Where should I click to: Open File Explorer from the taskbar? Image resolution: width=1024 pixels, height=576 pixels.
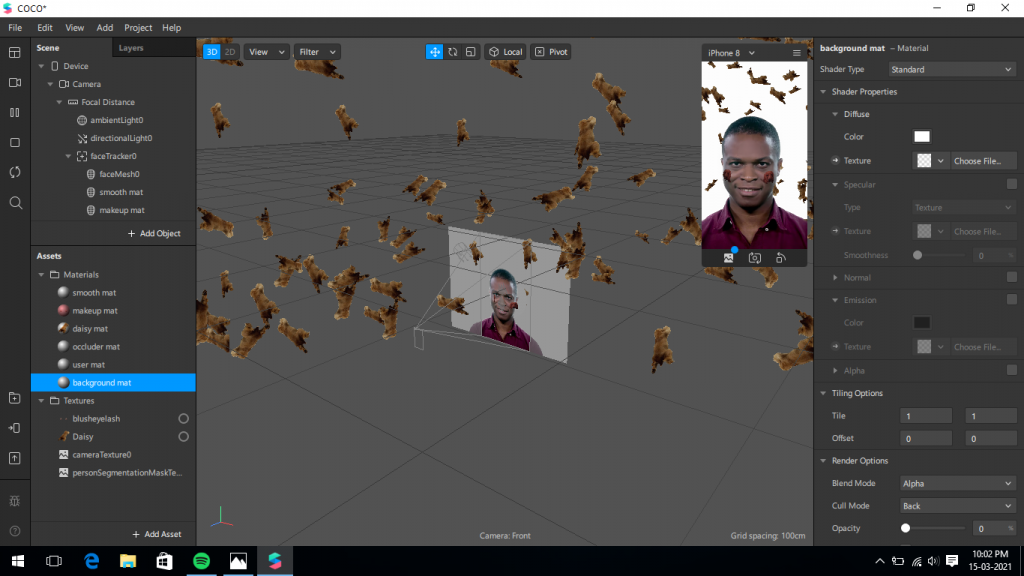[x=128, y=561]
